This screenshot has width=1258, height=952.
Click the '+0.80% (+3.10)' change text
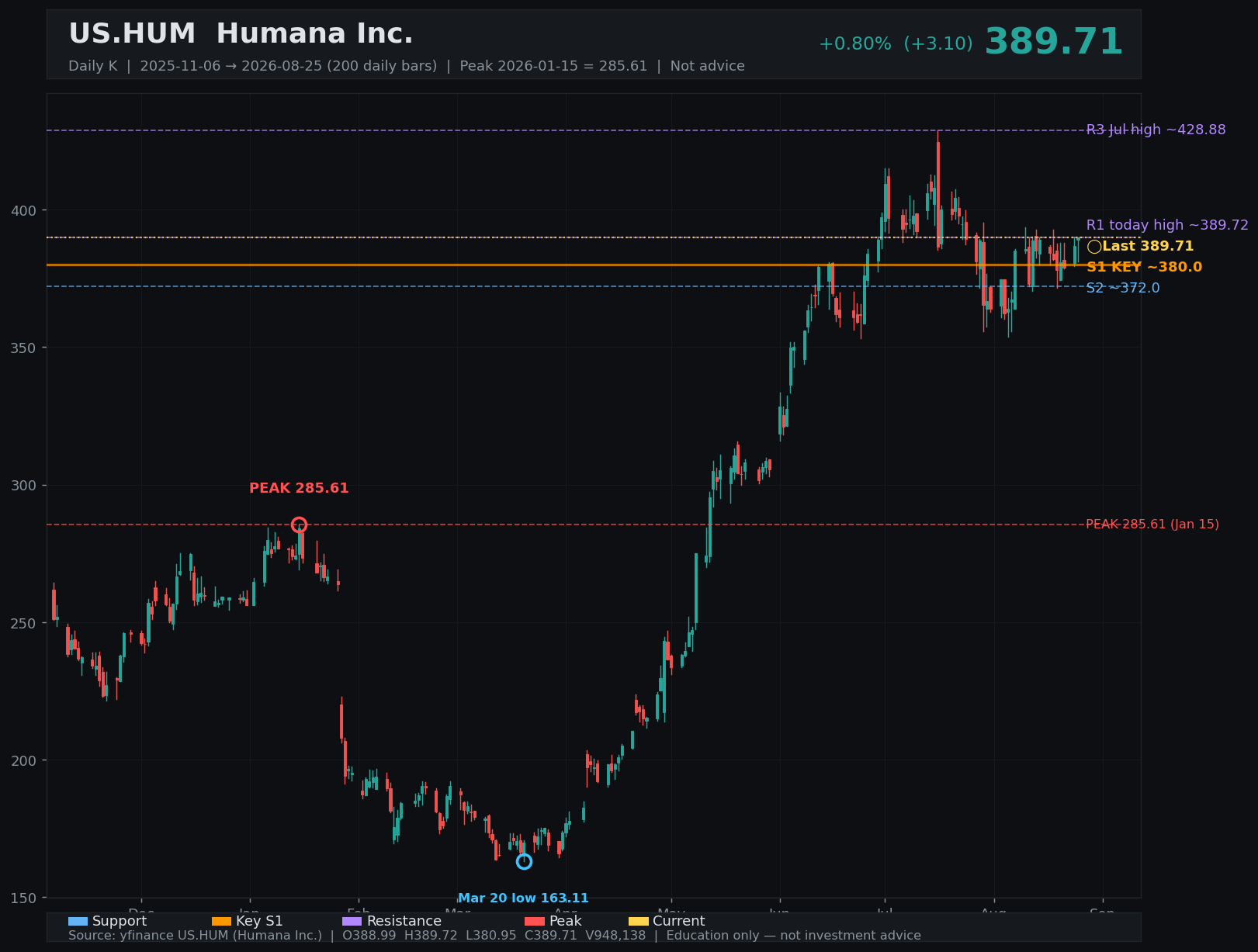pos(896,44)
